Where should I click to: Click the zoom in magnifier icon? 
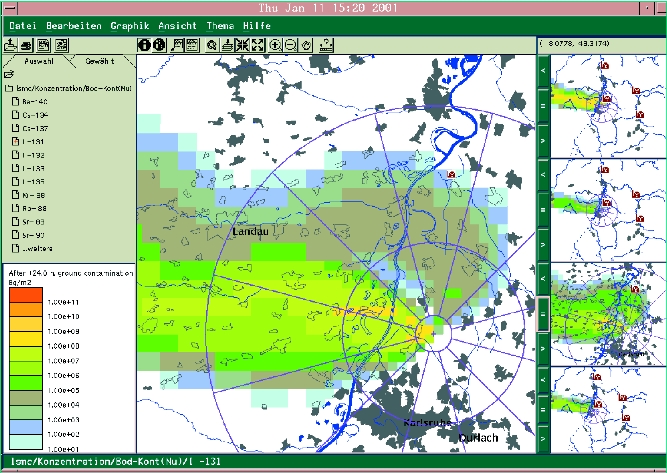click(x=275, y=45)
